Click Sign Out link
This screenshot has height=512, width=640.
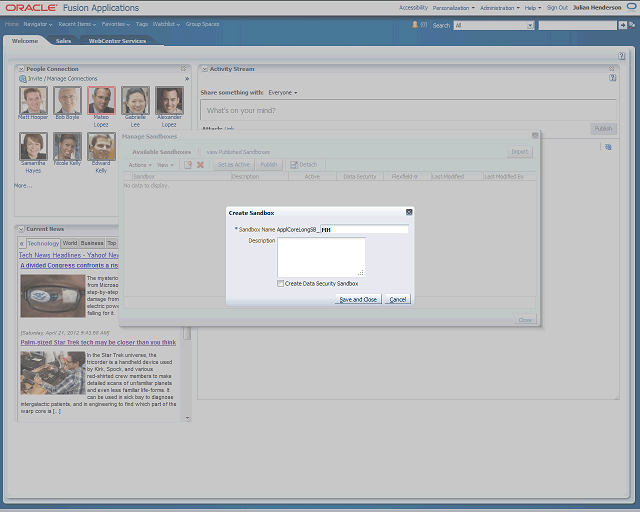tap(557, 8)
